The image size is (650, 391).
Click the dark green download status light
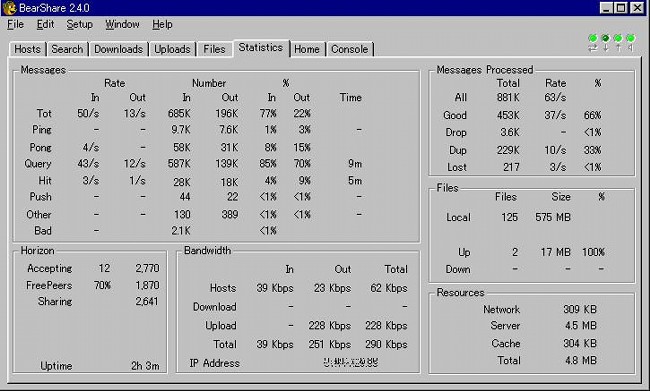(605, 38)
